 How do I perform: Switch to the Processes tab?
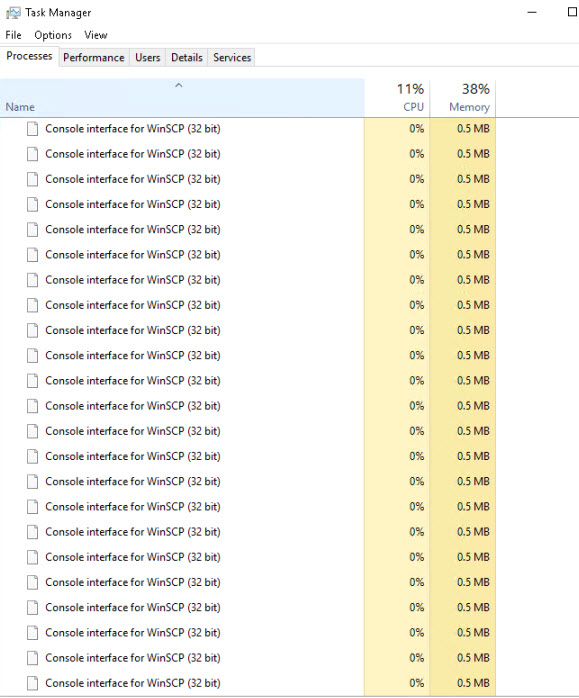coord(29,56)
